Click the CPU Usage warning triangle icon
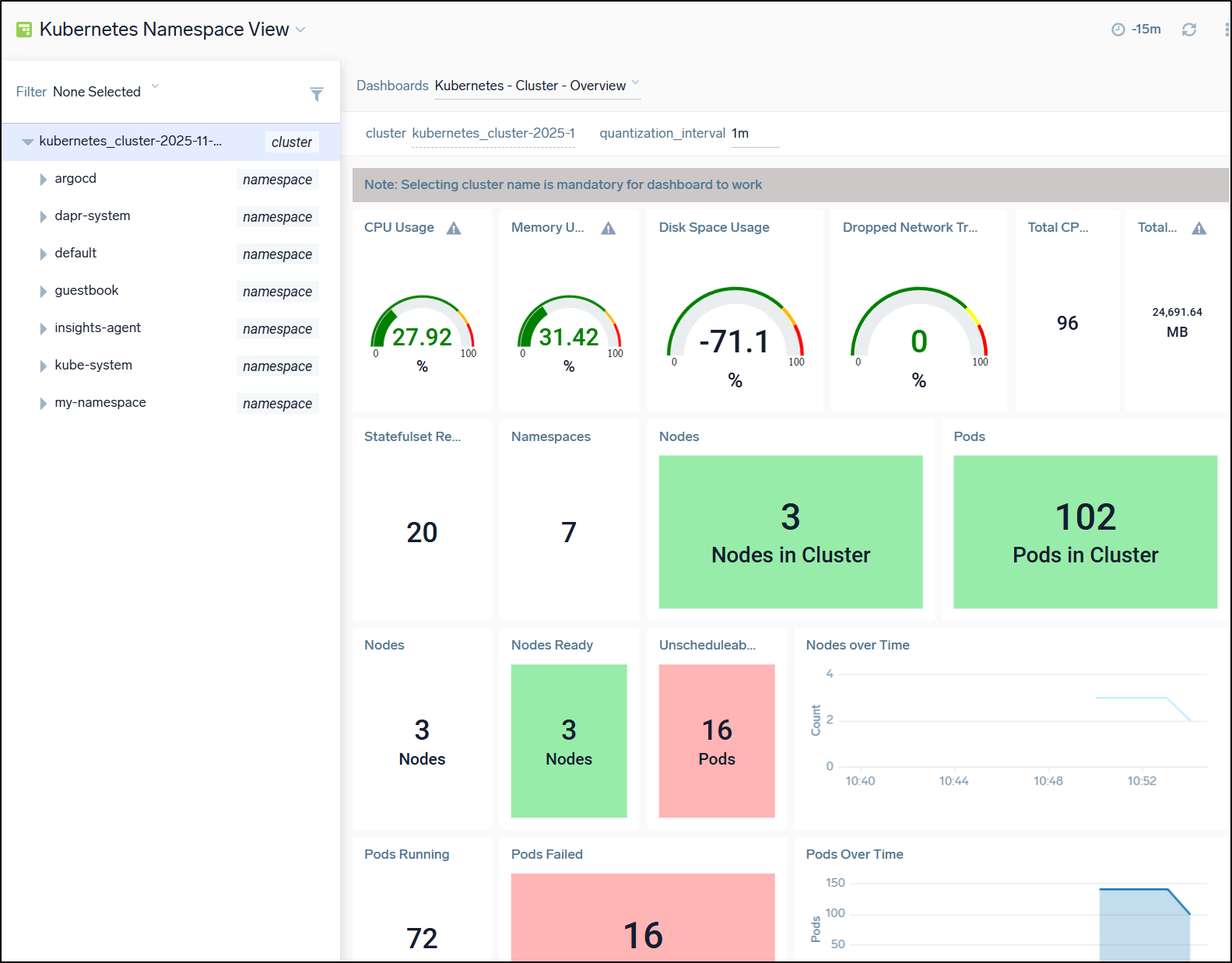Screen dimensions: 1232x963 click(x=454, y=228)
